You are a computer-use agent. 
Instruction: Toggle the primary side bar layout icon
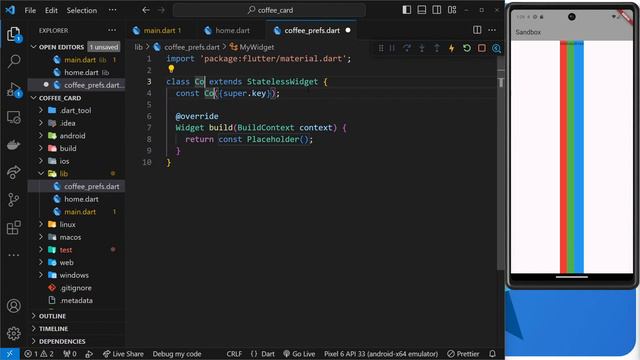(x=407, y=10)
